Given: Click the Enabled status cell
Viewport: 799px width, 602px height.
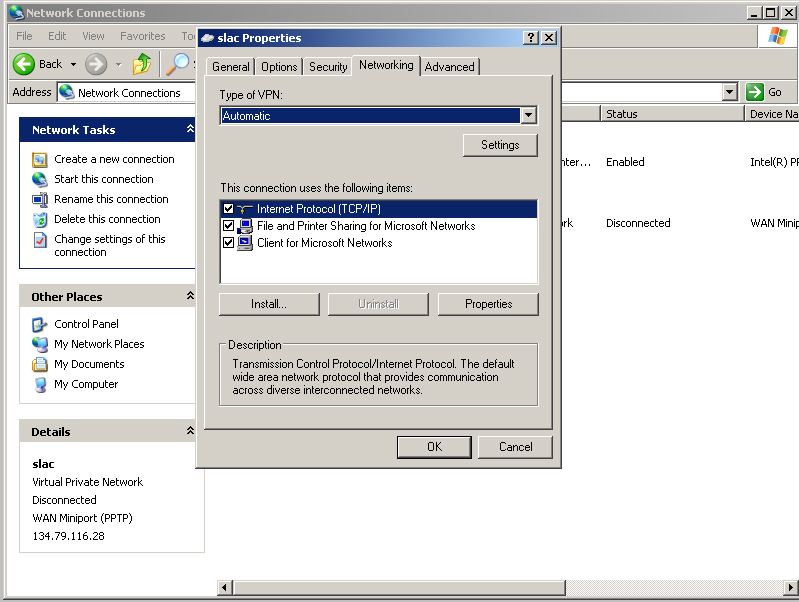Looking at the screenshot, I should [x=625, y=162].
